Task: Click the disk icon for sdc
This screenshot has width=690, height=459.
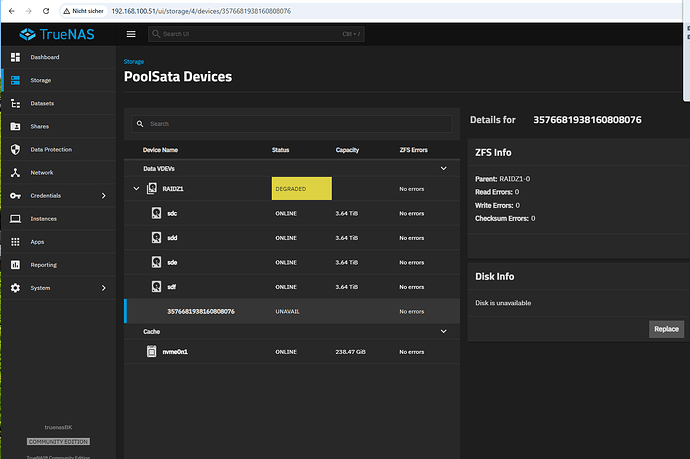Action: pyautogui.click(x=156, y=213)
